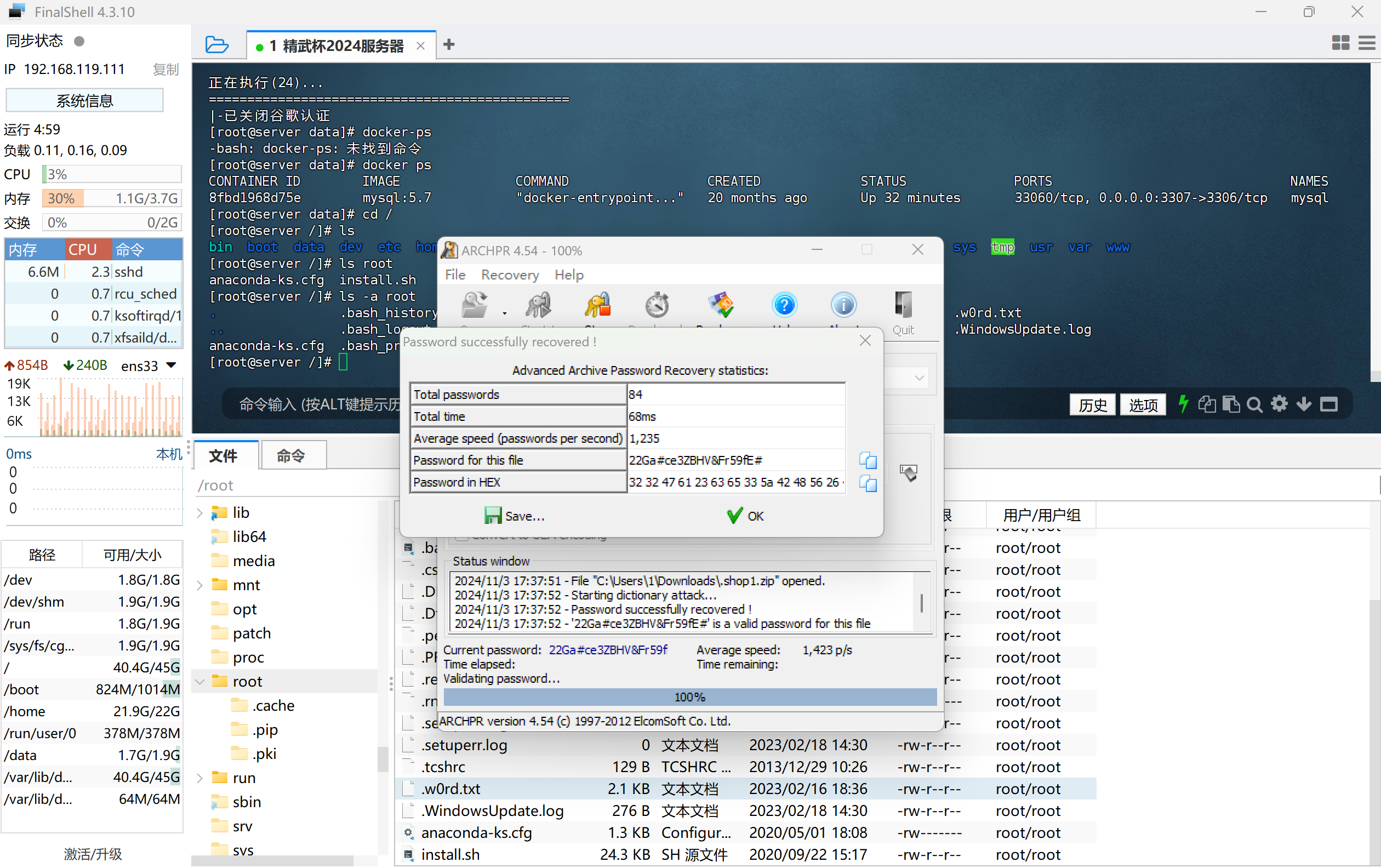
Task: Click the sync status indicator dot
Action: pos(79,41)
